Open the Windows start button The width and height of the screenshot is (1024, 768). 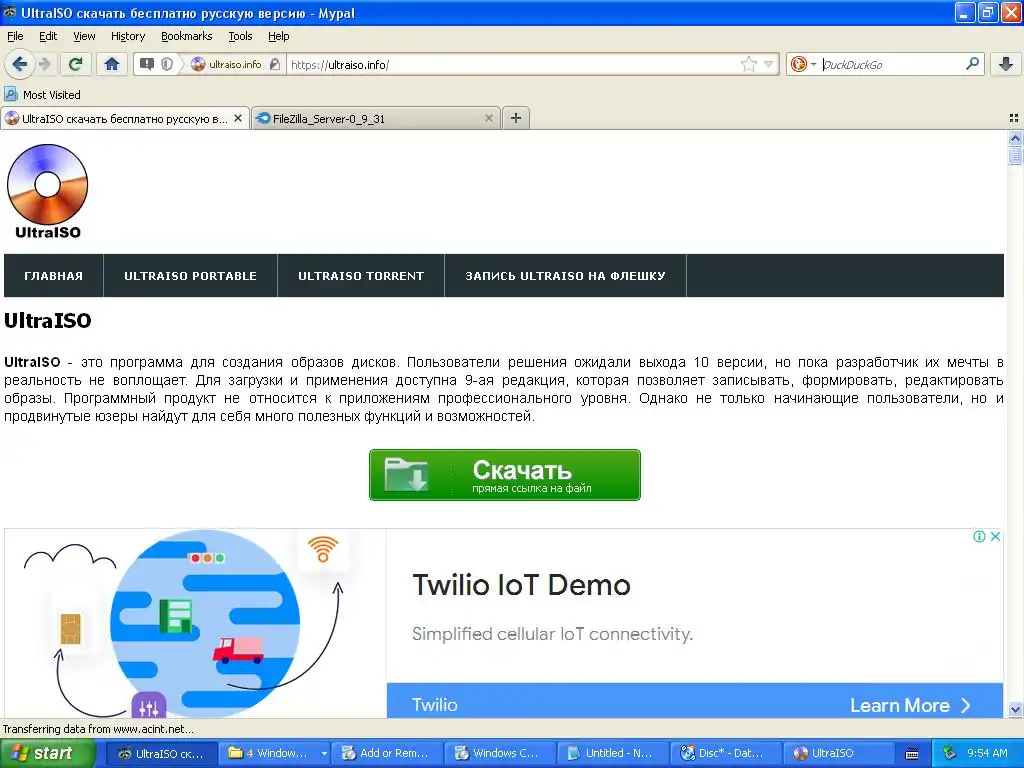47,753
